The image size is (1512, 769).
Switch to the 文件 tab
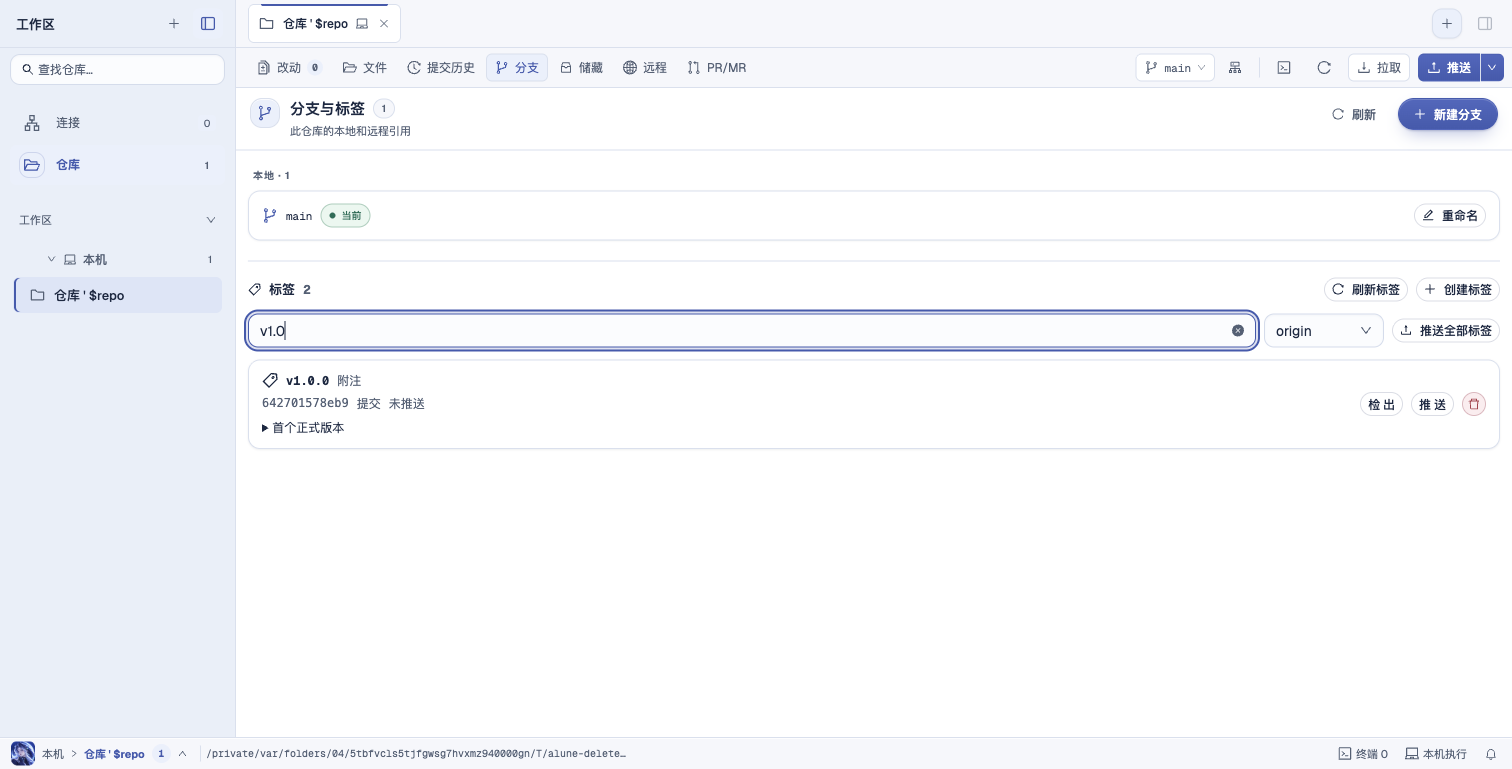click(365, 67)
